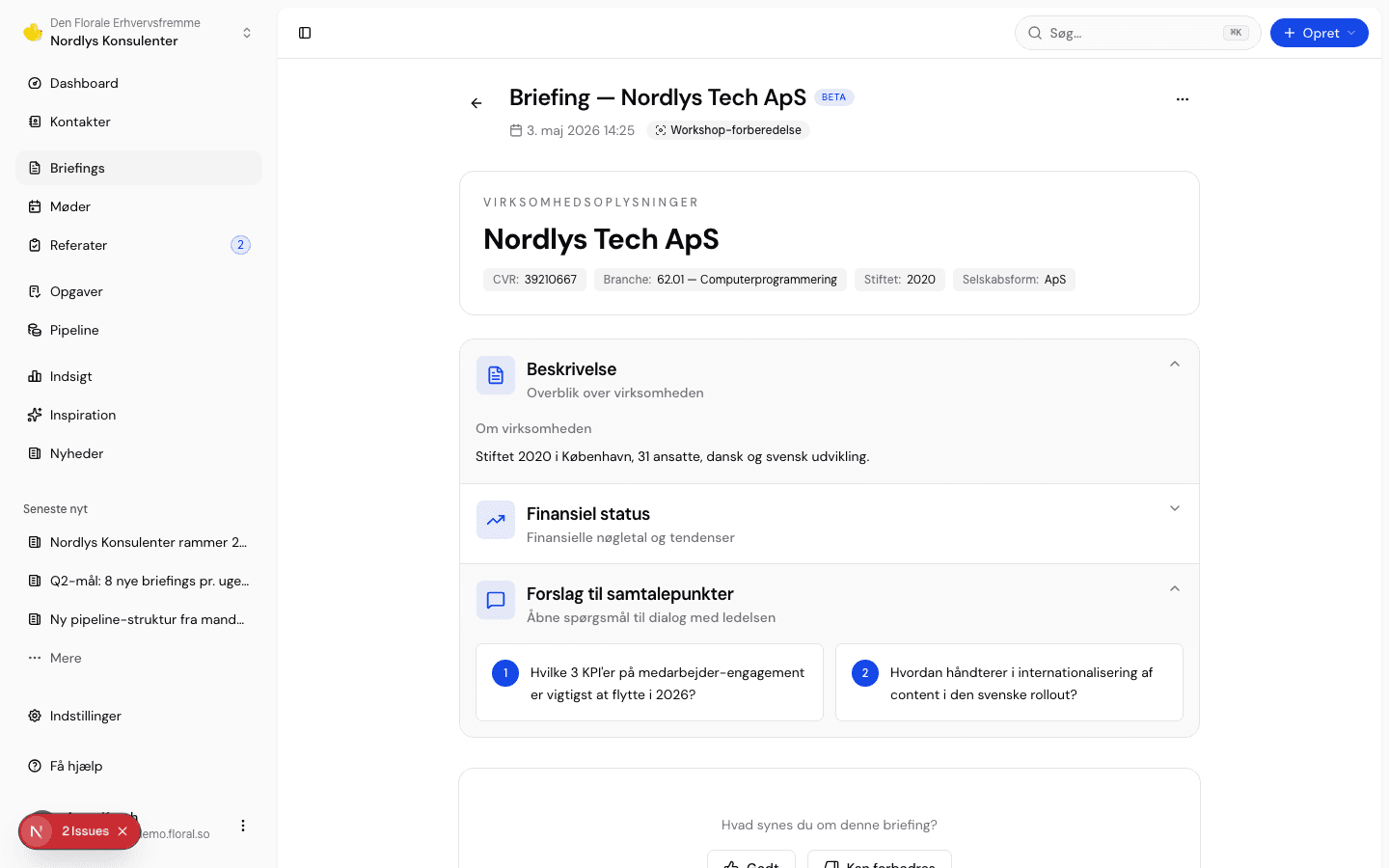Viewport: 1389px width, 868px height.
Task: Click the Stiftet: 2020 chip
Action: click(x=900, y=280)
